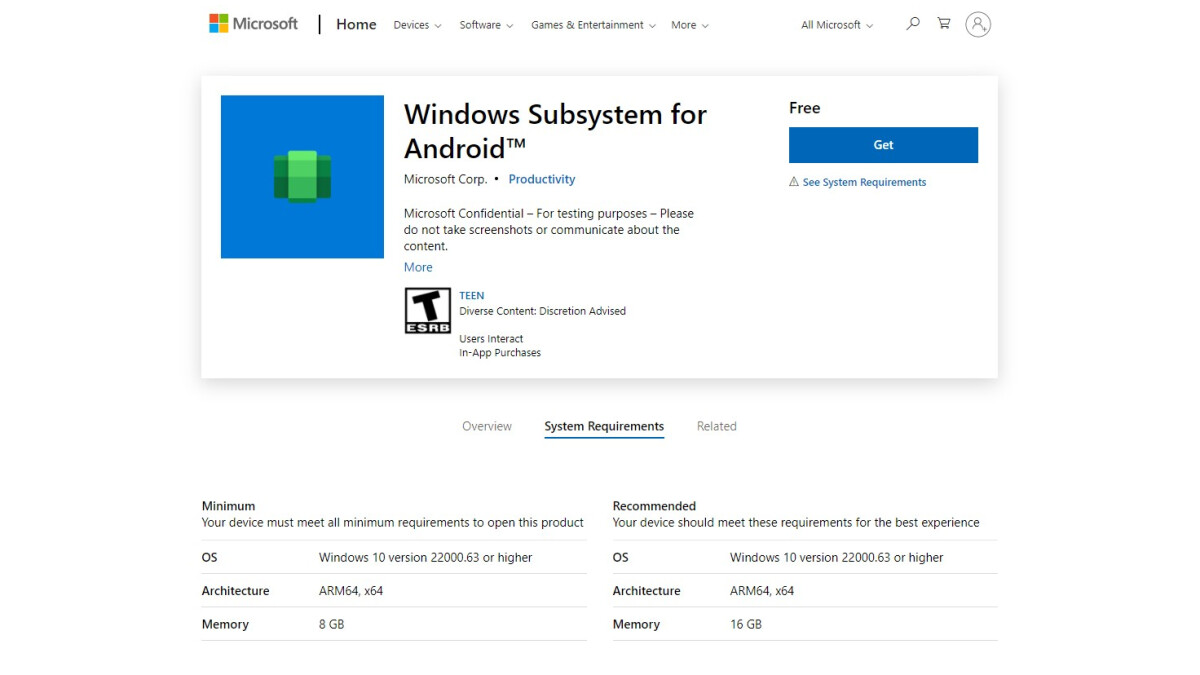The width and height of the screenshot is (1200, 675).
Task: Switch to the Overview tab
Action: point(487,426)
